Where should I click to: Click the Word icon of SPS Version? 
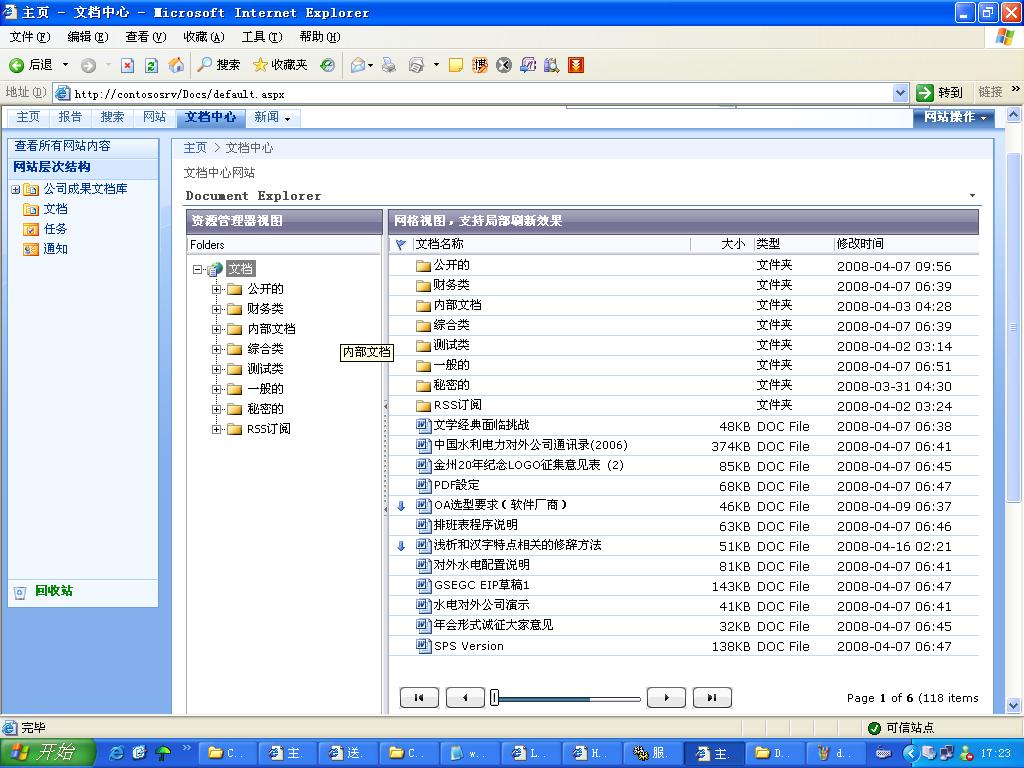click(x=423, y=646)
